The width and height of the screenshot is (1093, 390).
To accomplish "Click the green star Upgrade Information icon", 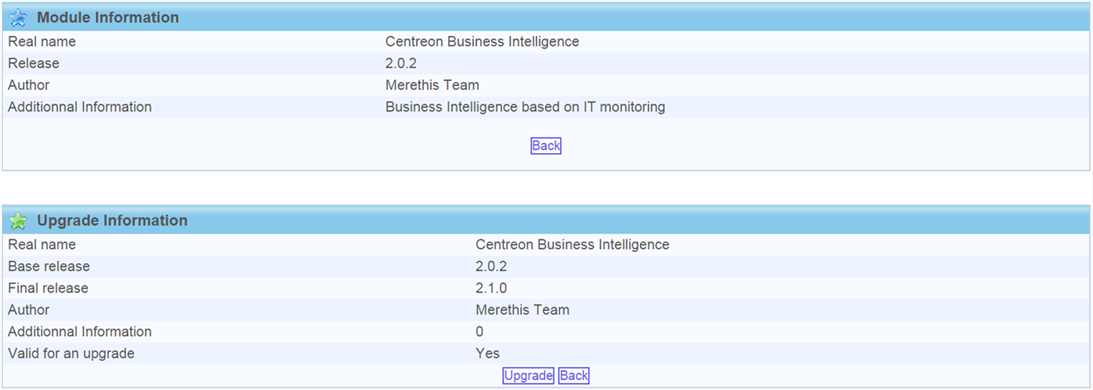I will click(18, 221).
